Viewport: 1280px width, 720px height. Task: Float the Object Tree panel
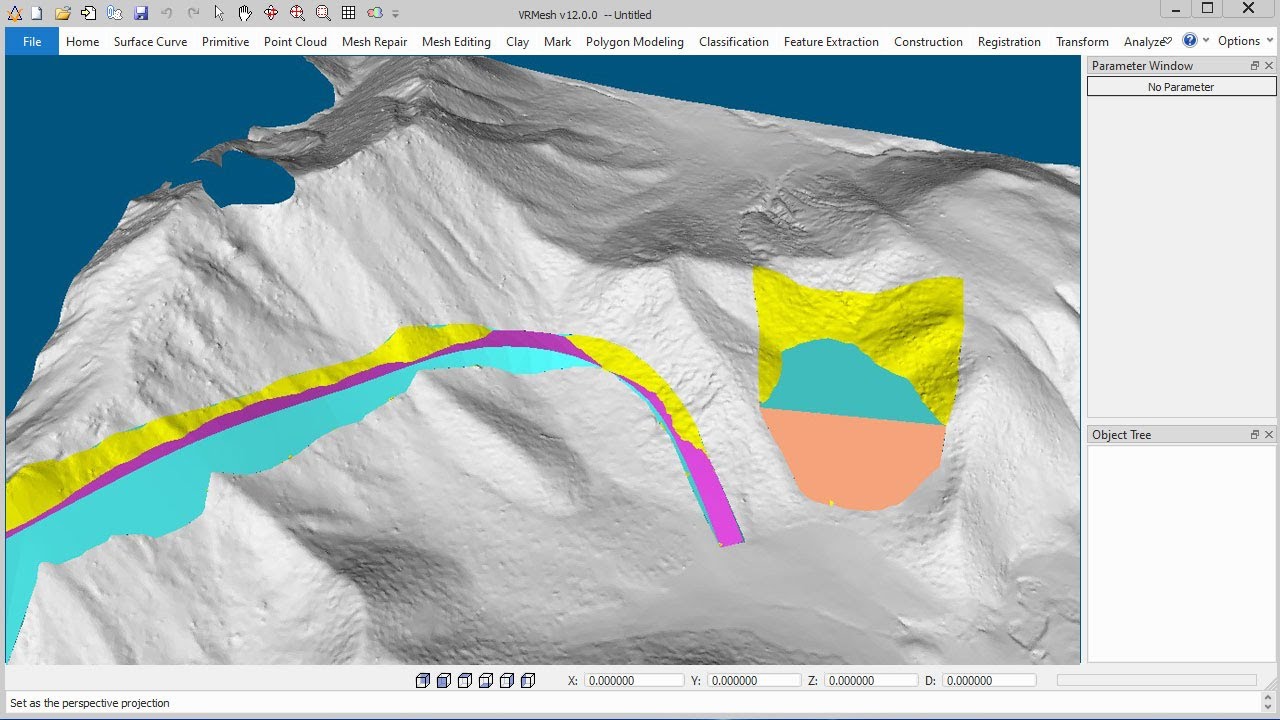point(1255,435)
